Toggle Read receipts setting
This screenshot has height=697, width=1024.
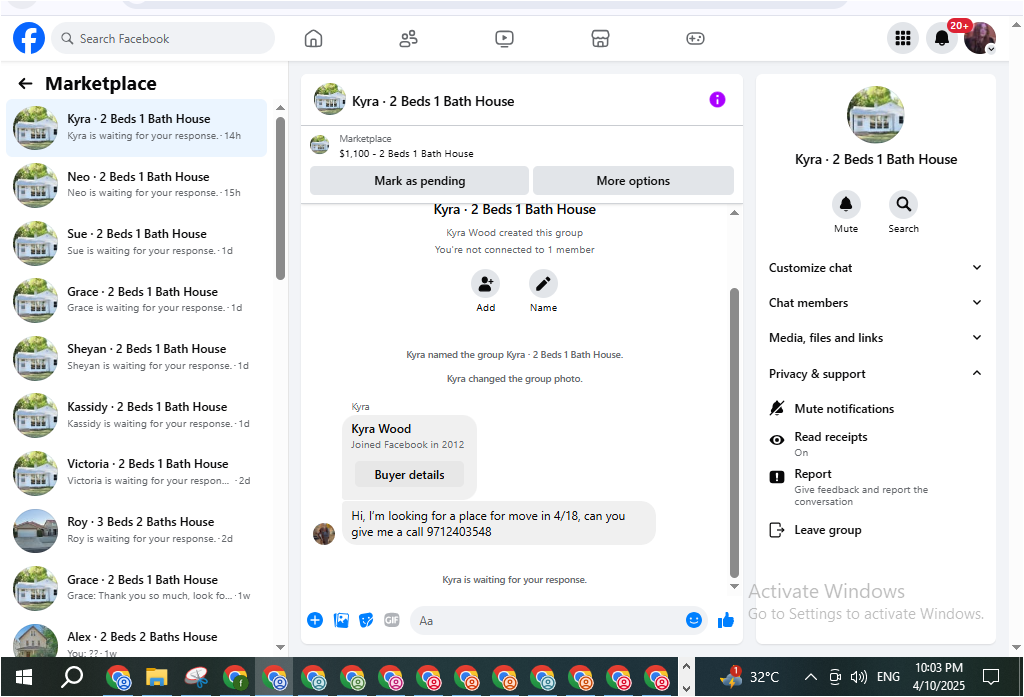[874, 444]
